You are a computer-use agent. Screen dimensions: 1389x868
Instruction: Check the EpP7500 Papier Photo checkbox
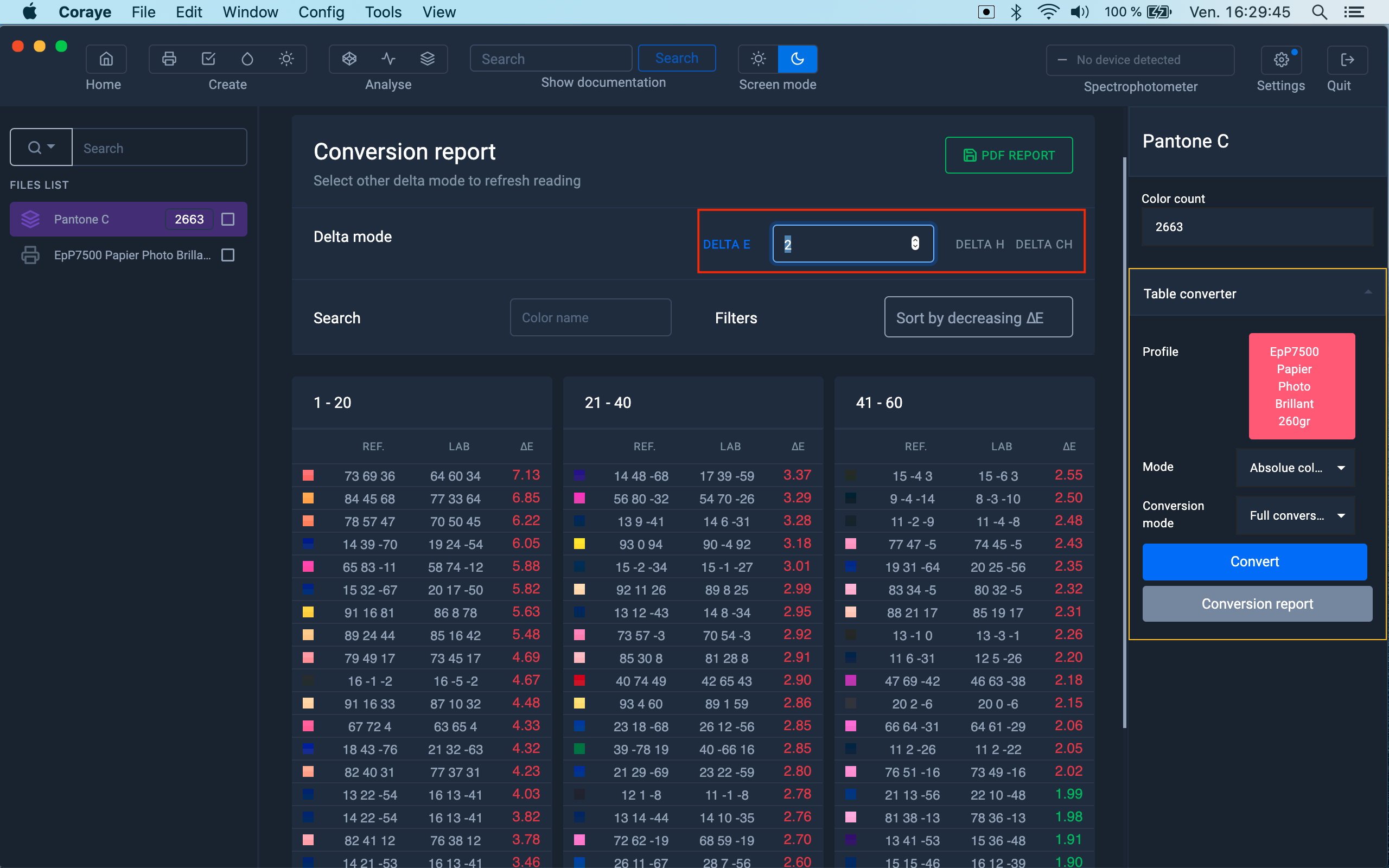228,255
